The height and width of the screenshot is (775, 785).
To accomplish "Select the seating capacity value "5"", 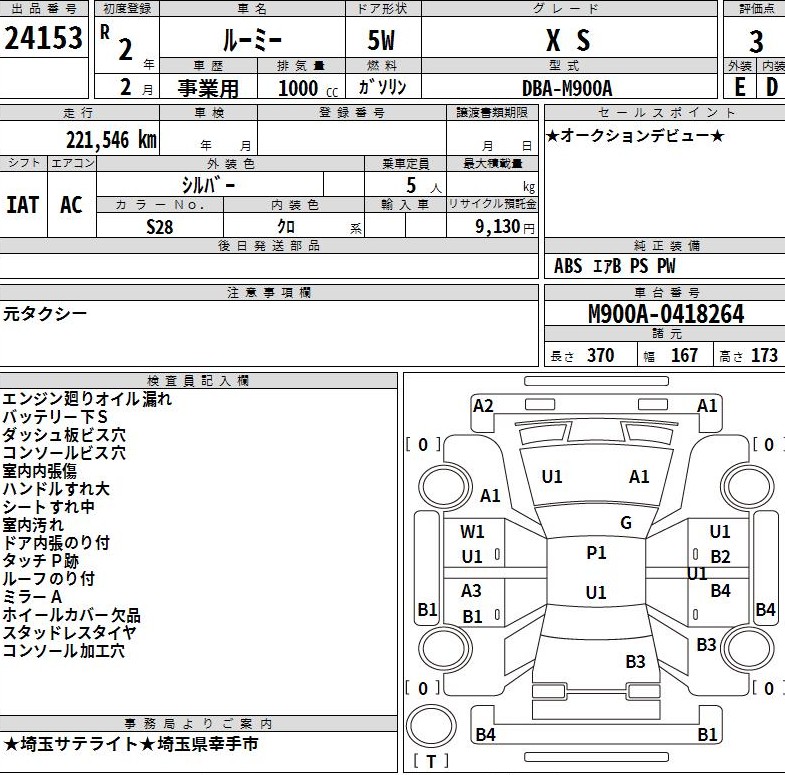I will click(x=411, y=186).
